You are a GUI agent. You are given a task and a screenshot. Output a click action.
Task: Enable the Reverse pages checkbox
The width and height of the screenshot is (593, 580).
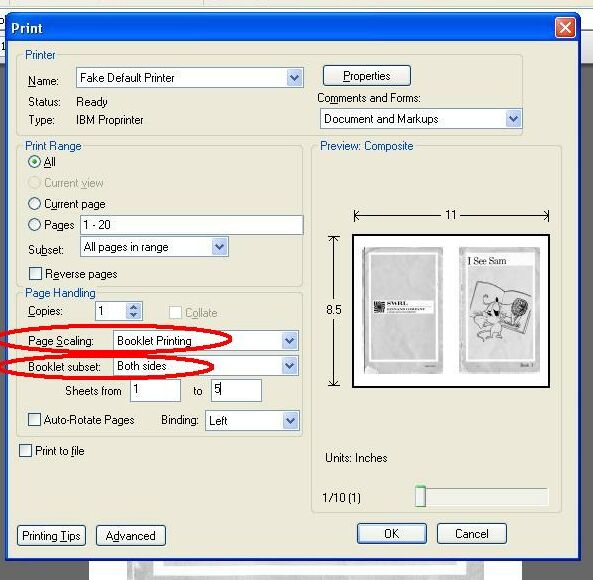pyautogui.click(x=36, y=273)
